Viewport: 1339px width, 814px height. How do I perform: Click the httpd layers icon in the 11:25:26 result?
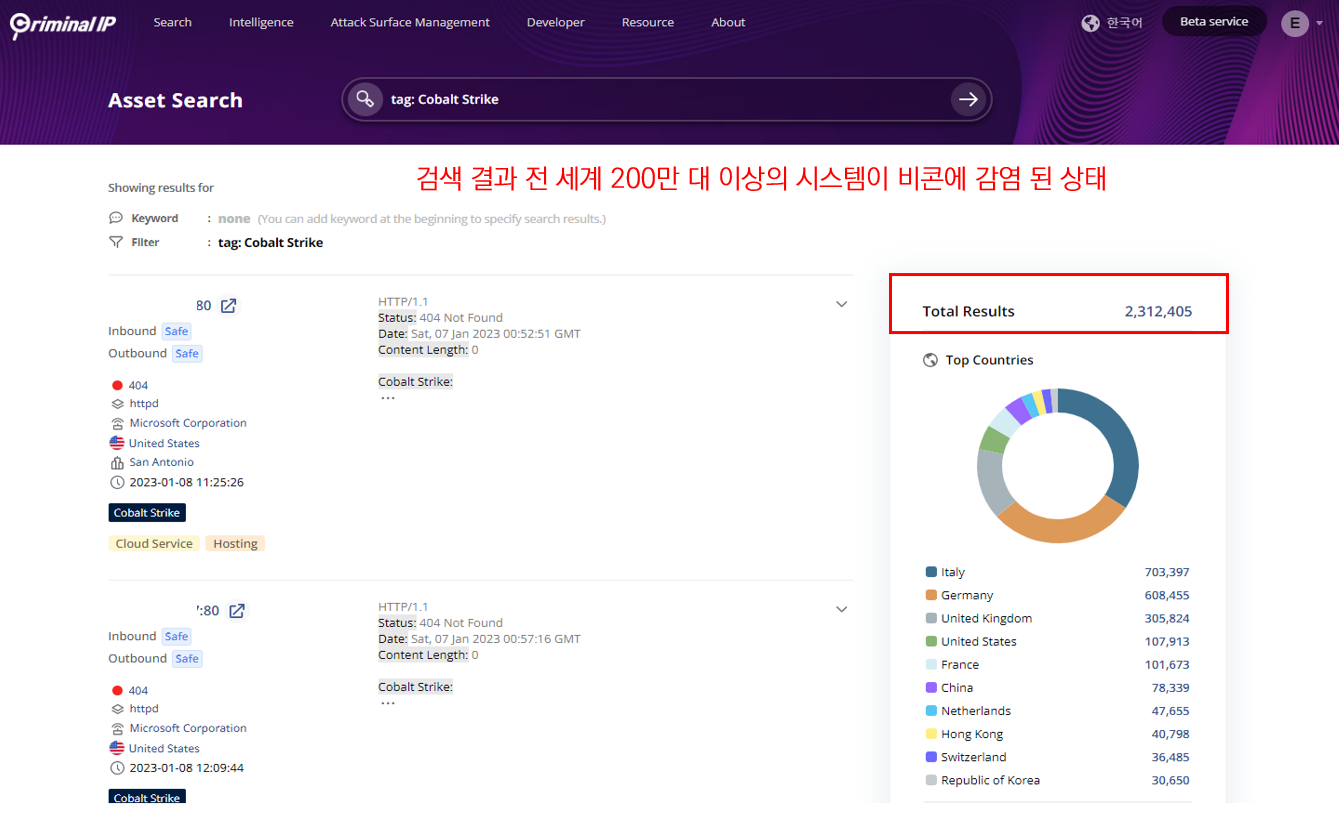(117, 404)
